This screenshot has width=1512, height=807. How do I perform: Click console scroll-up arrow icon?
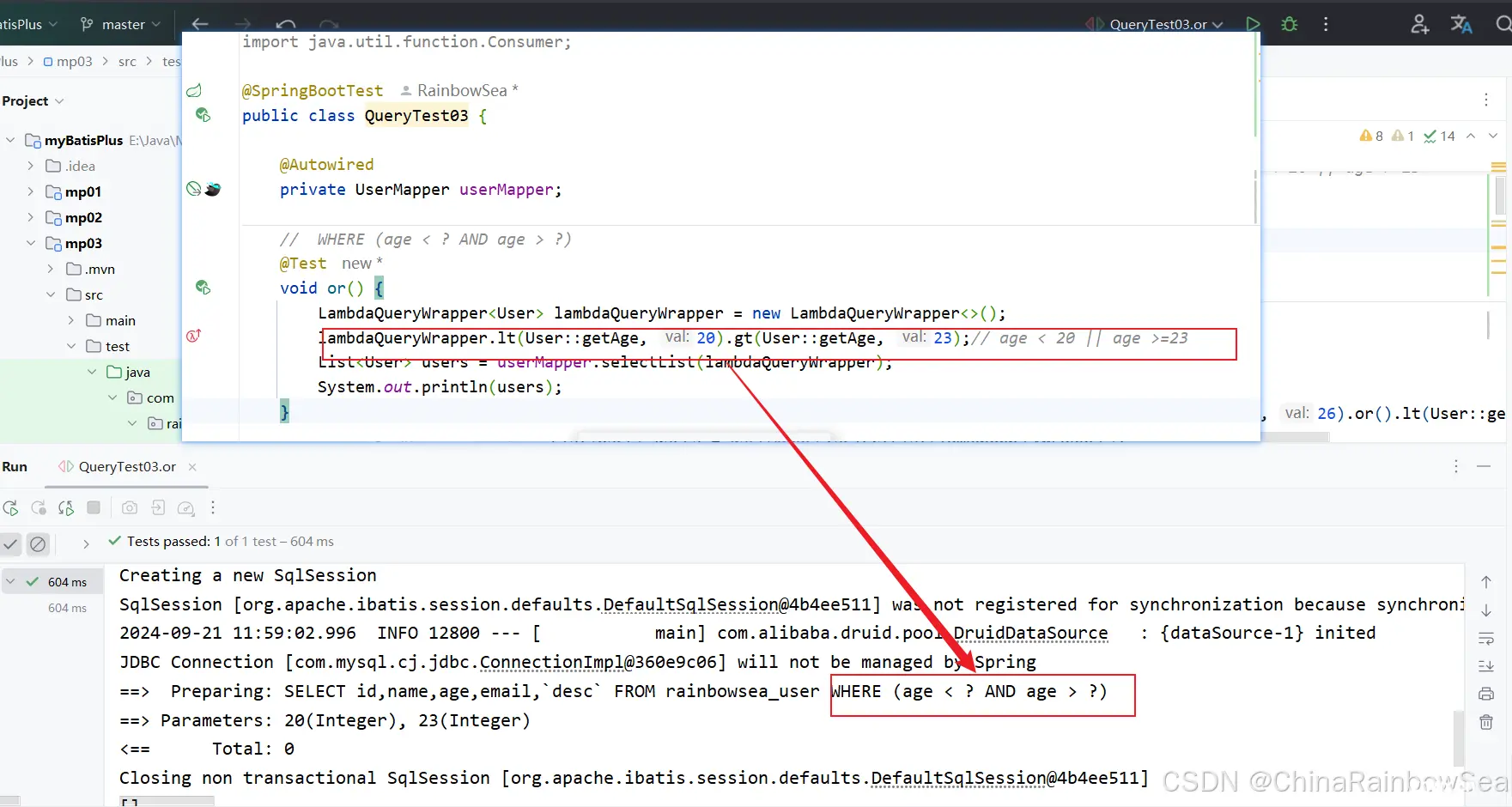click(1486, 582)
